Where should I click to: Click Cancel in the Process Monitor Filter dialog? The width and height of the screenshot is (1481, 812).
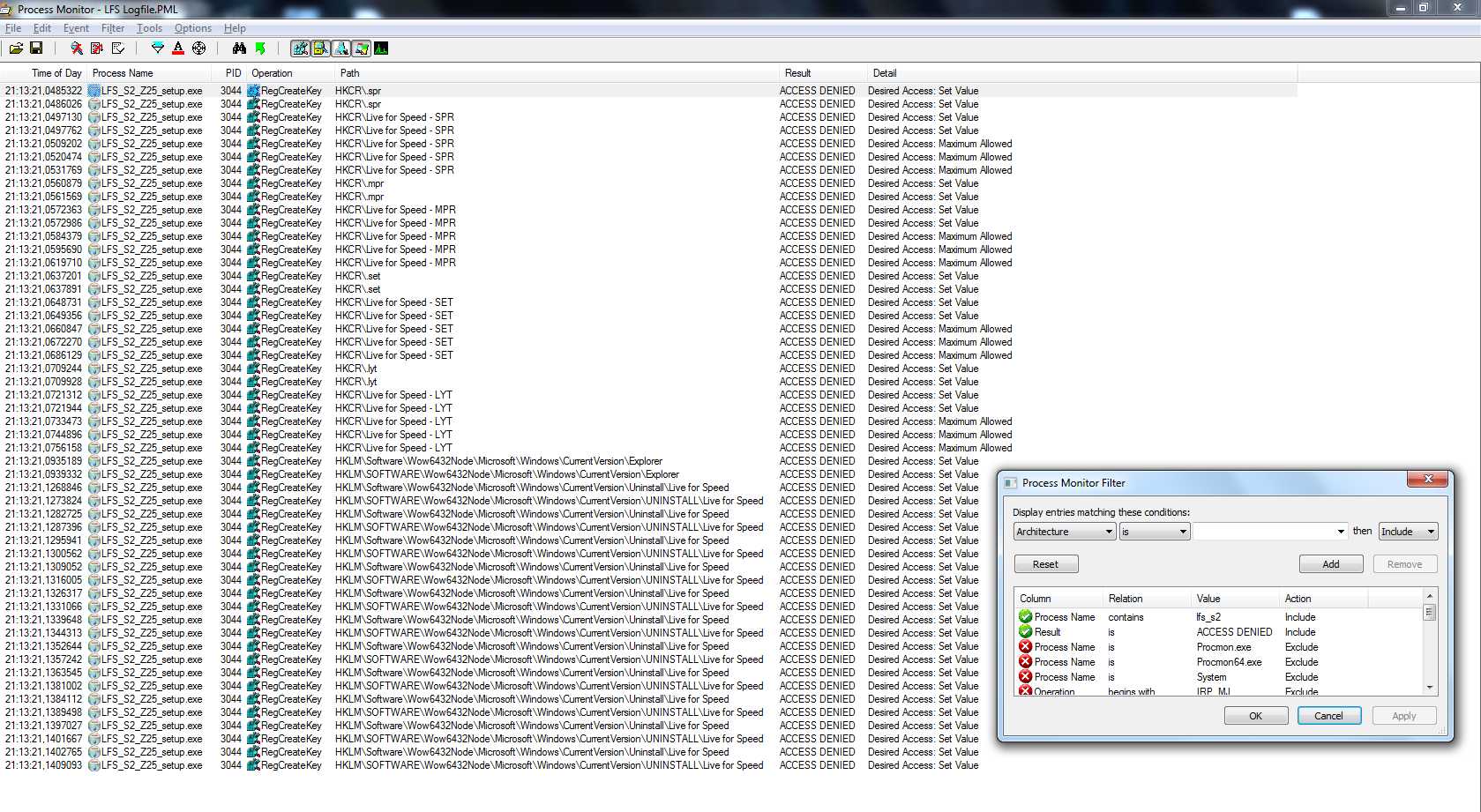point(1329,716)
